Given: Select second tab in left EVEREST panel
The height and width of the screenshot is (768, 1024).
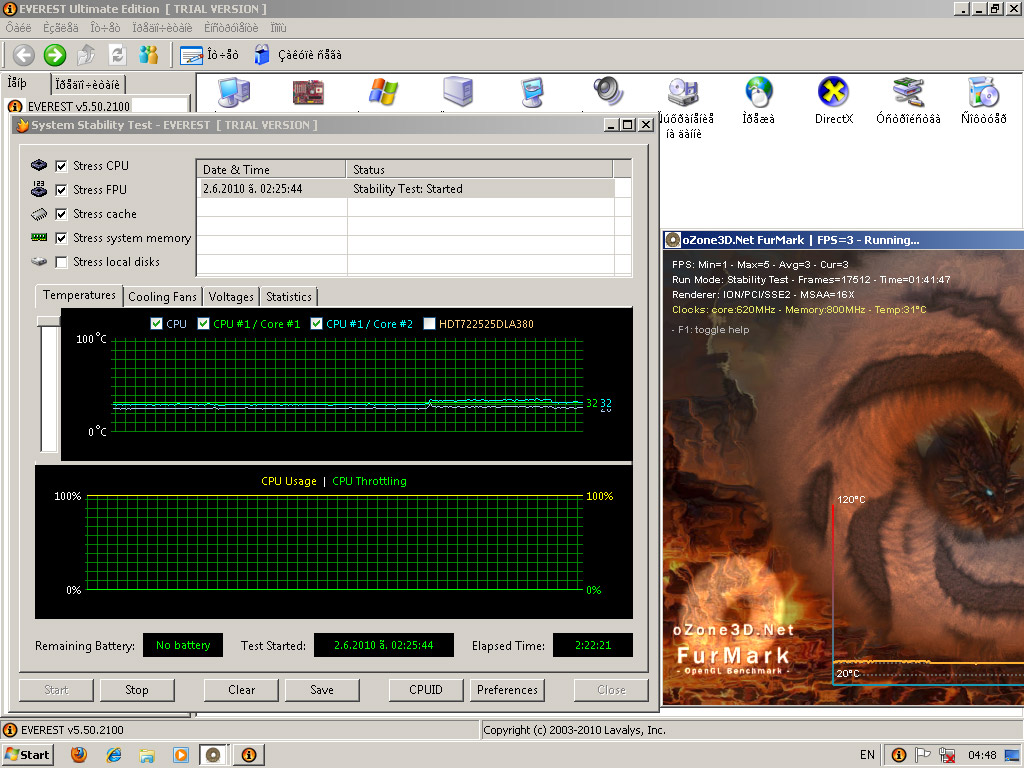Looking at the screenshot, I should 88,85.
